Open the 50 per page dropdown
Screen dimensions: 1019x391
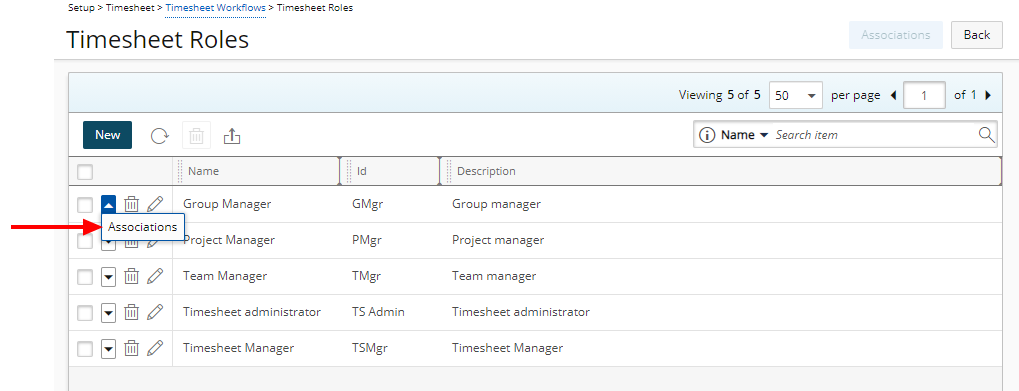point(796,95)
